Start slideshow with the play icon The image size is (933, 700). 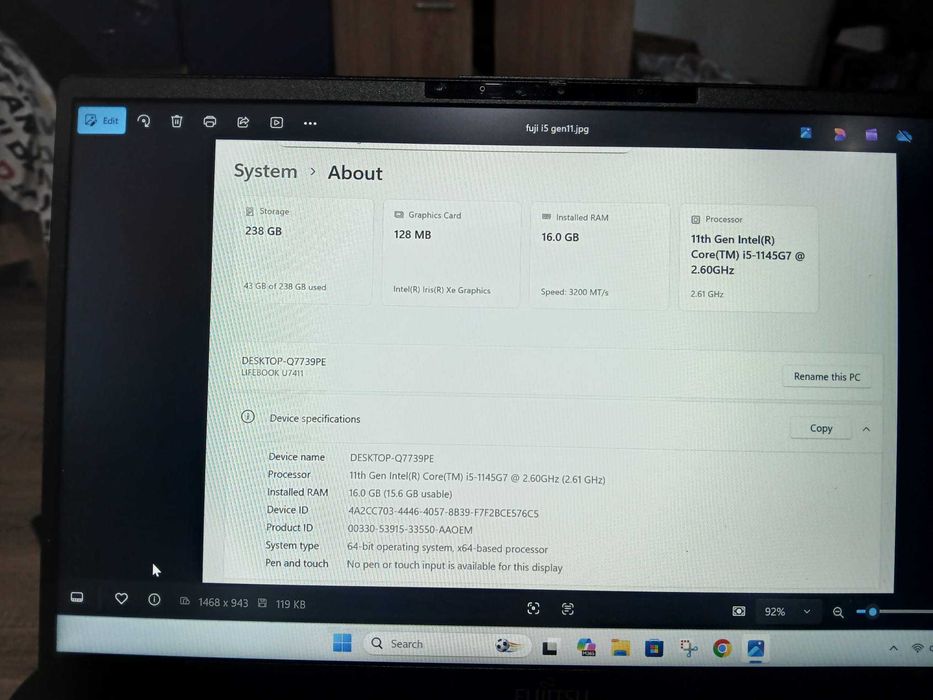click(x=276, y=123)
